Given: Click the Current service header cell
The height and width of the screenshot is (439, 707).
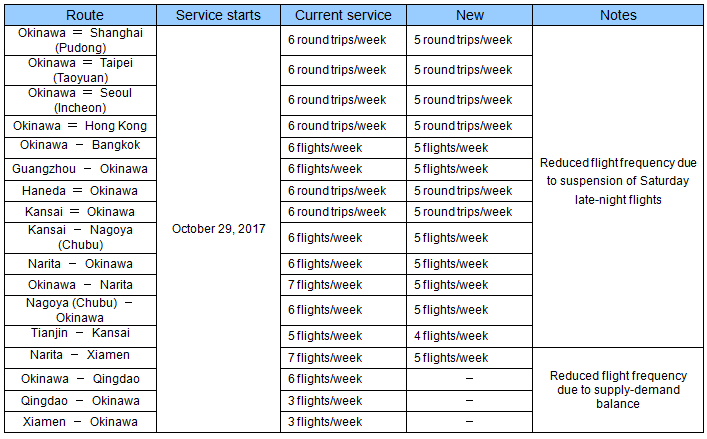Looking at the screenshot, I should (x=343, y=15).
